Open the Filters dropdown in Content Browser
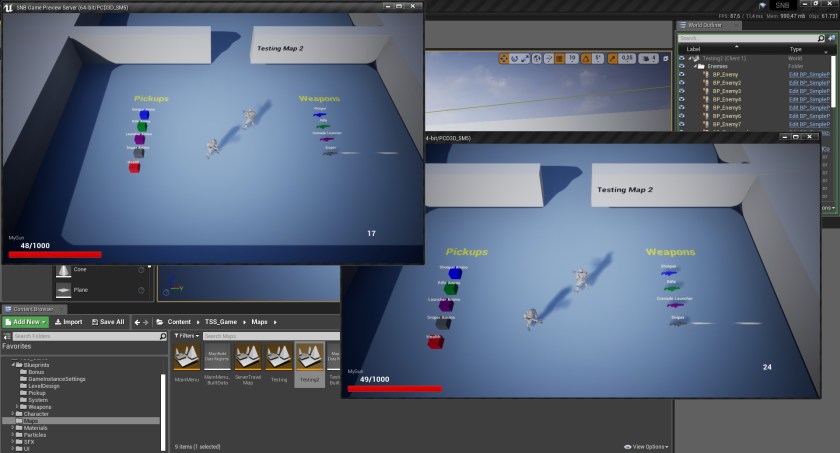Image resolution: width=840 pixels, height=453 pixels. tap(185, 336)
